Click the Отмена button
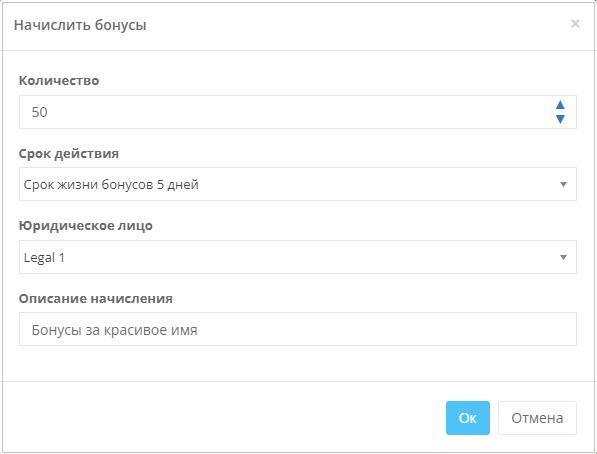 537,418
